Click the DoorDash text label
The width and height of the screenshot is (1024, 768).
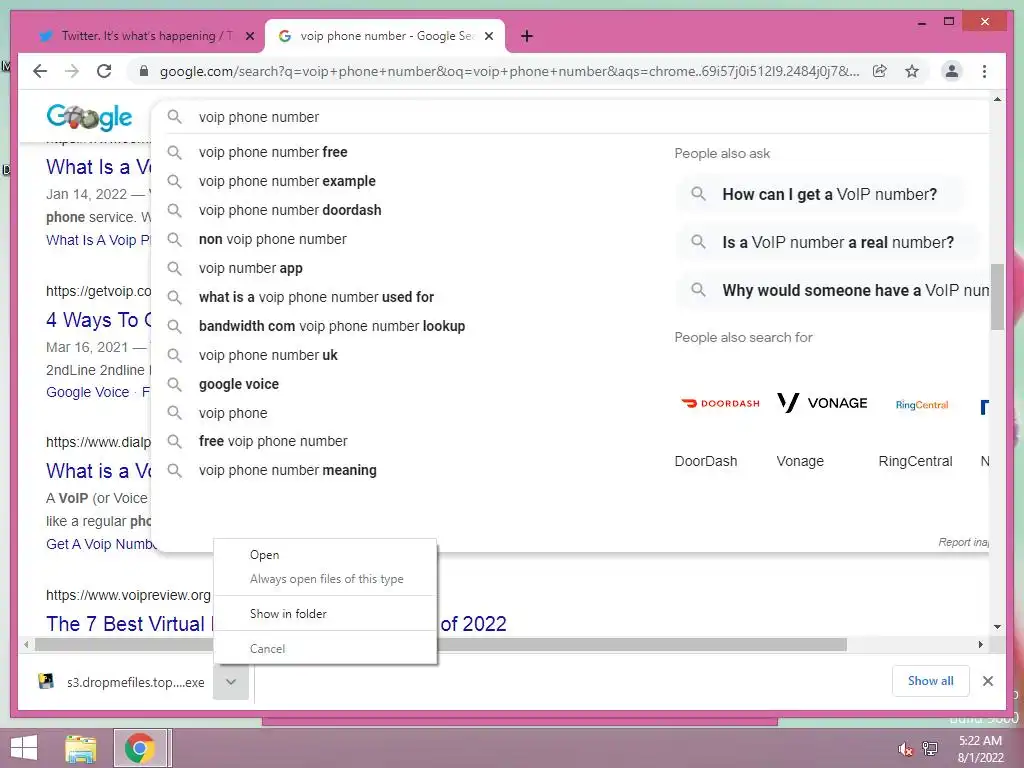click(x=705, y=461)
